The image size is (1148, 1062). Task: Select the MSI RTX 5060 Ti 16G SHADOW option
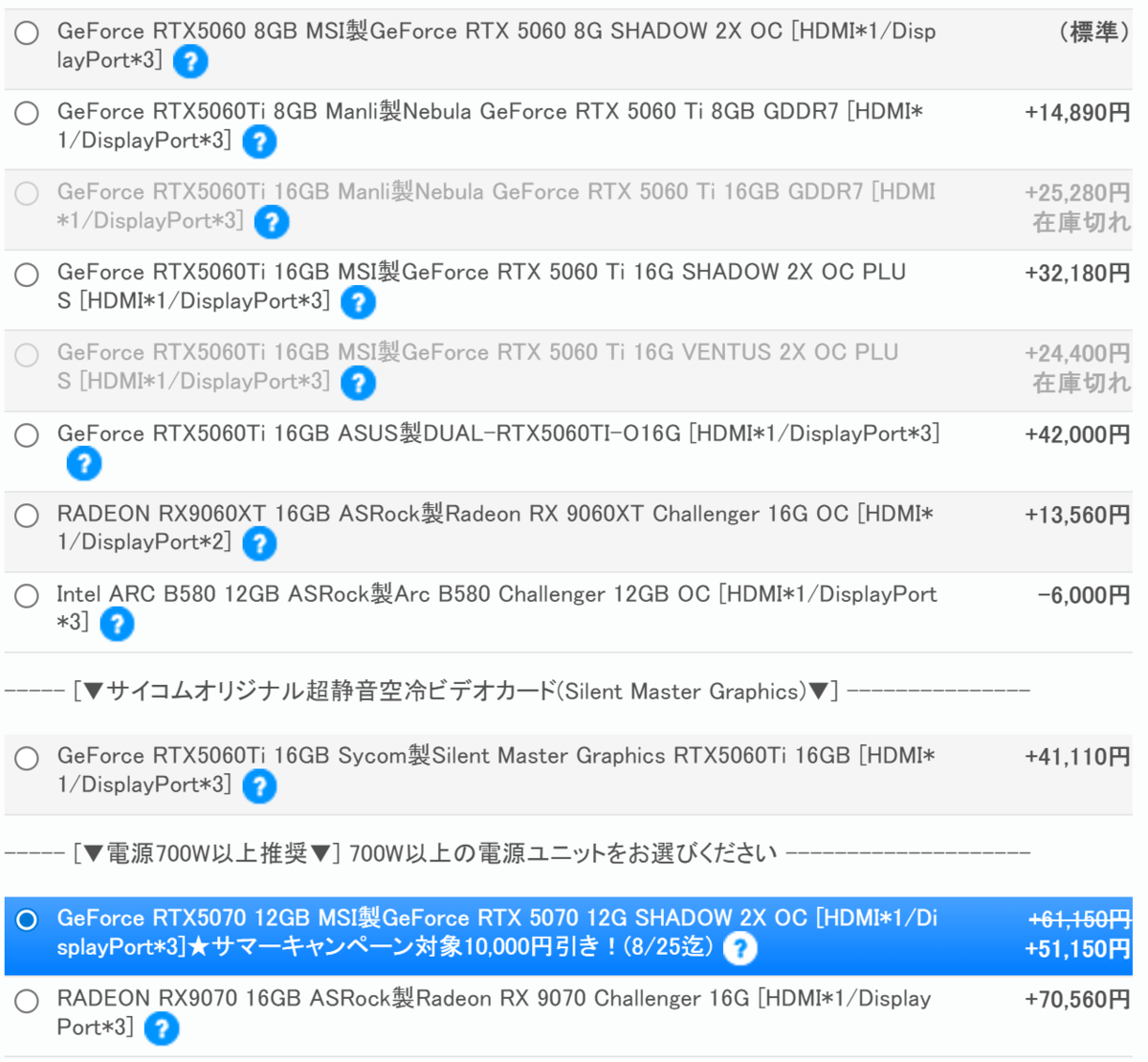(x=26, y=274)
